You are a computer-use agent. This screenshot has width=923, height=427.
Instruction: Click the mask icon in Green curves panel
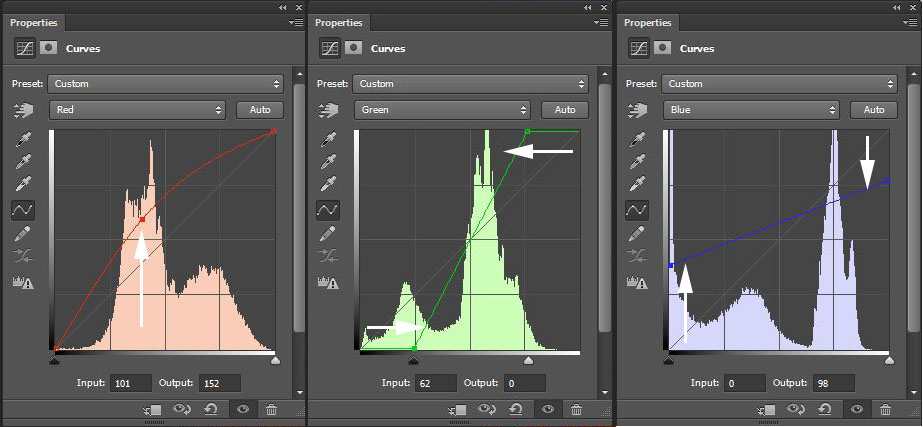(x=353, y=47)
